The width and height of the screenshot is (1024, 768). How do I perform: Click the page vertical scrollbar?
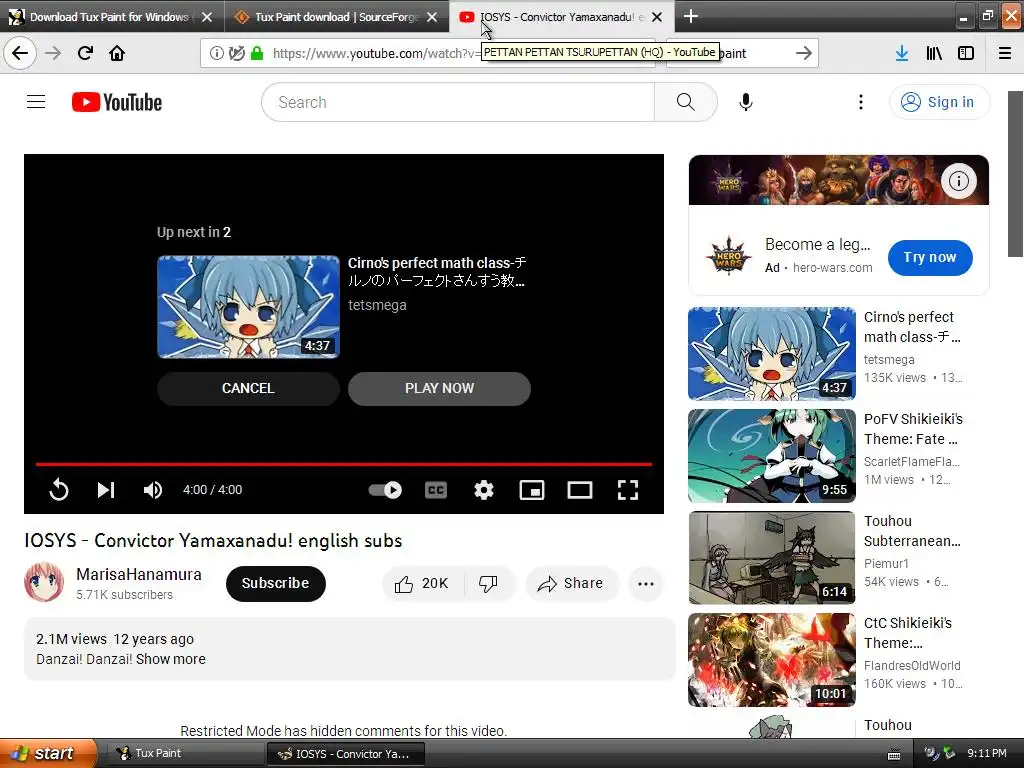coord(1016,174)
